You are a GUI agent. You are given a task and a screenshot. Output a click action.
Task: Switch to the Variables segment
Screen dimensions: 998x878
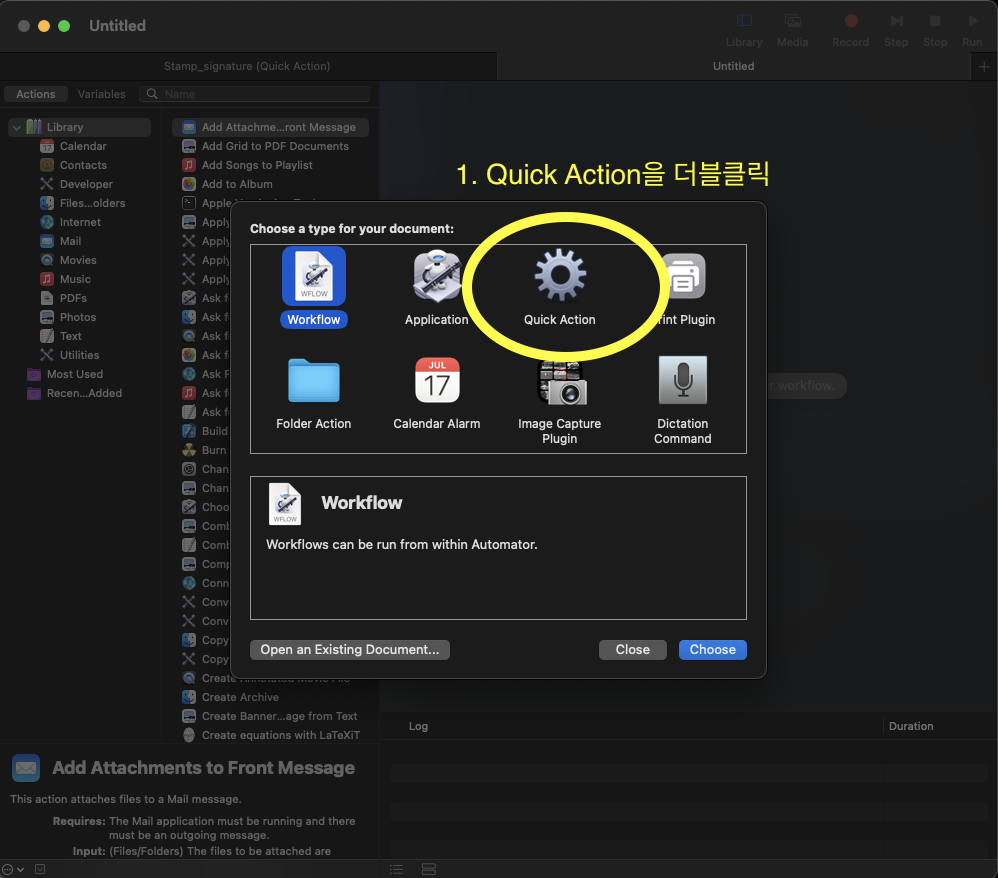101,94
